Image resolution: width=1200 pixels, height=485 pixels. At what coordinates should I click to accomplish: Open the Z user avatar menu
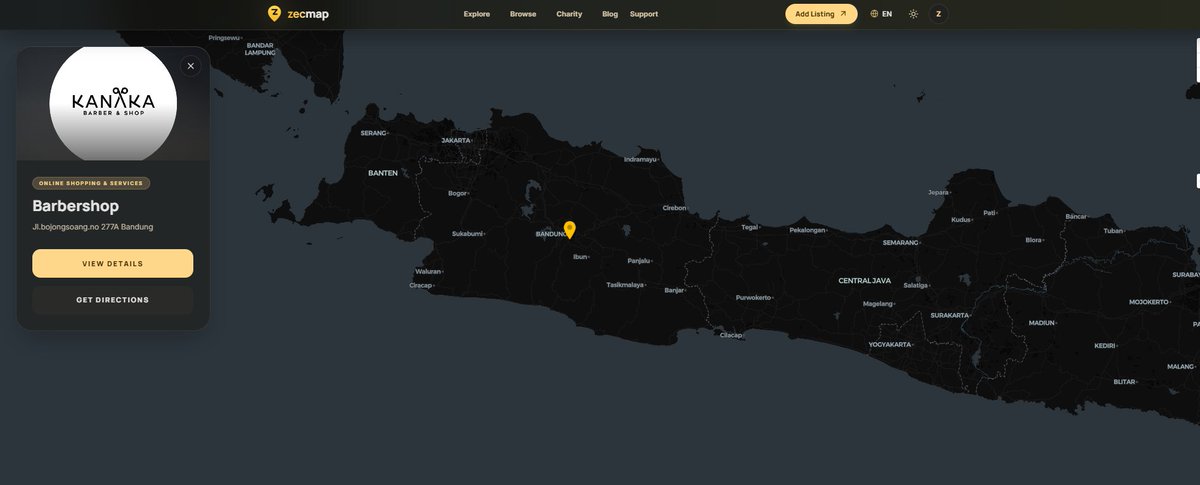pos(938,14)
